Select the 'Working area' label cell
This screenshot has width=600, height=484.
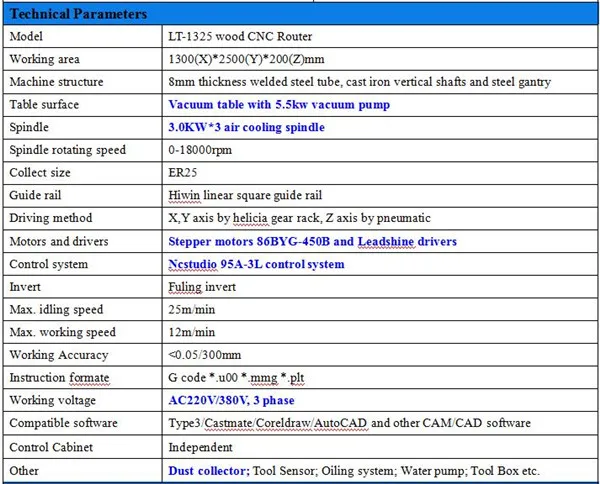(83, 59)
